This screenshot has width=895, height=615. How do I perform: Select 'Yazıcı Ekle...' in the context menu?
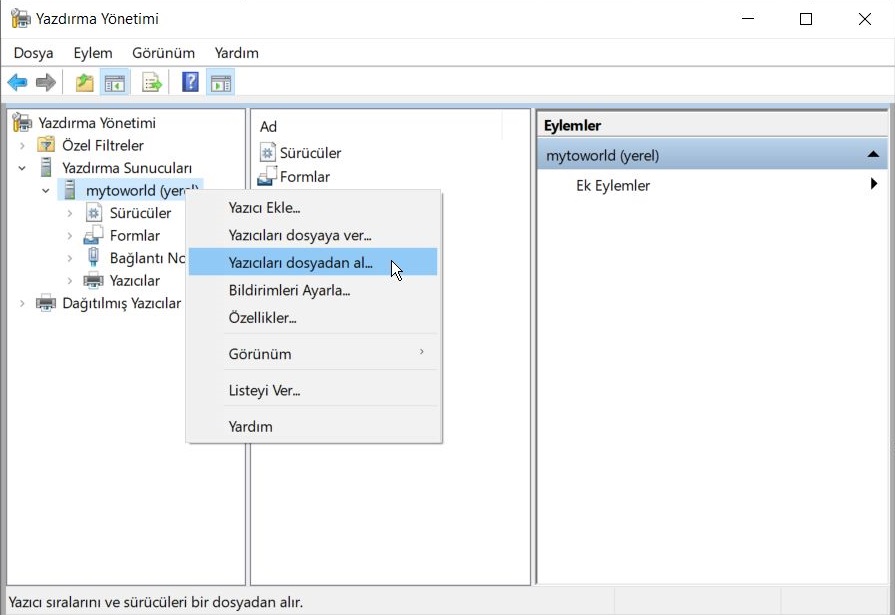(264, 208)
